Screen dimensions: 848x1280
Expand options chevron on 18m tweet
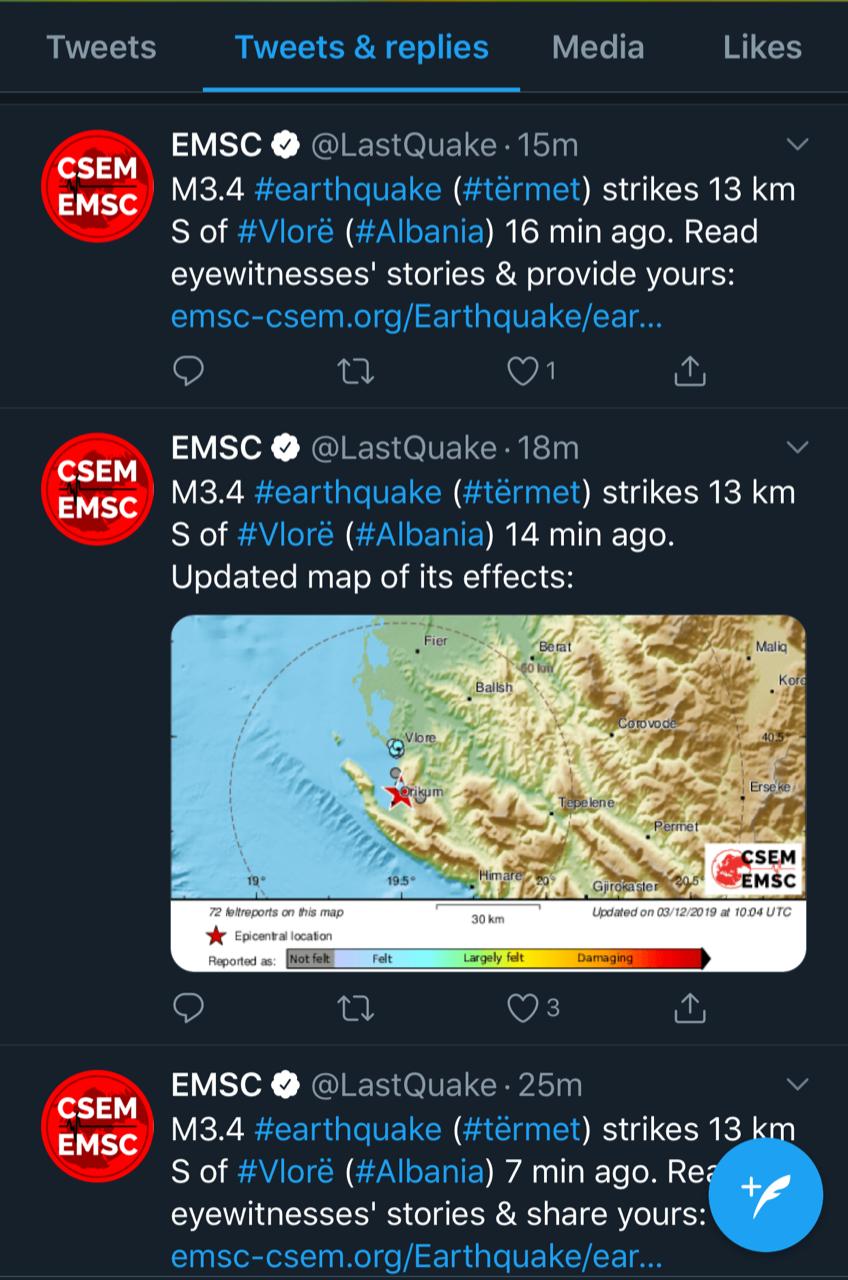click(x=797, y=447)
